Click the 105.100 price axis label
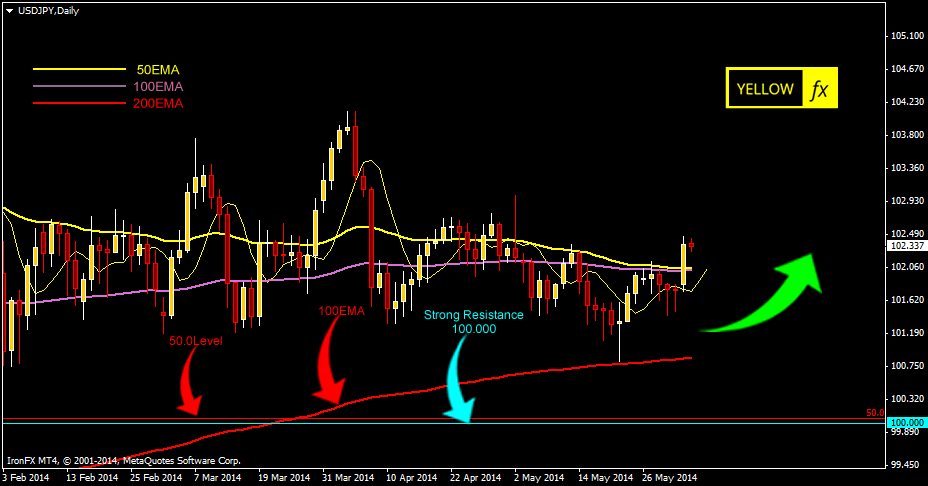Viewport: 928px width, 486px height. pos(904,35)
